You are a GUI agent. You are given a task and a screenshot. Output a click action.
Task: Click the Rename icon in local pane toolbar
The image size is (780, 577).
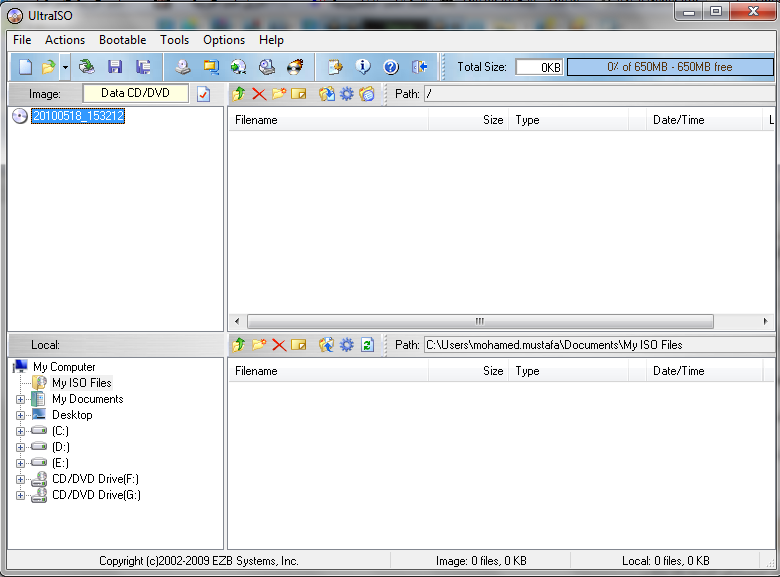298,345
